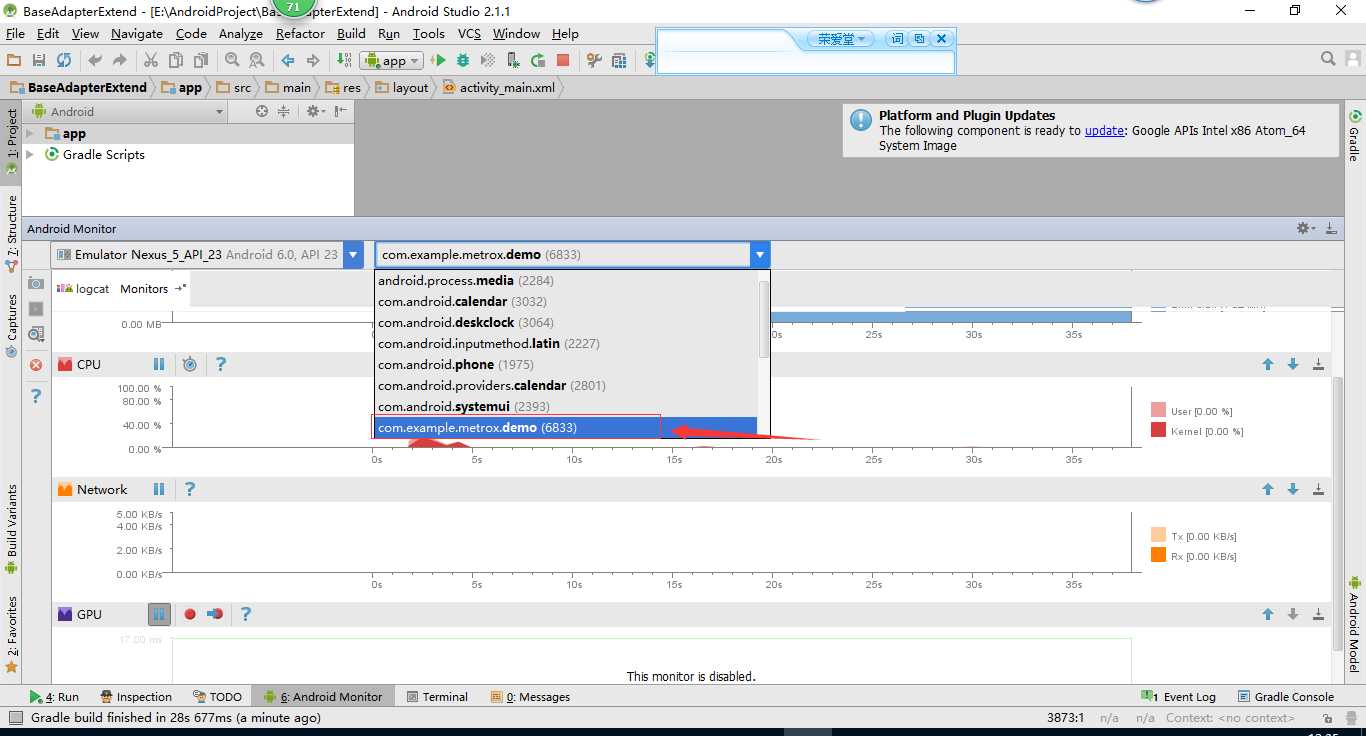The image size is (1366, 736).
Task: Click the Paste icon in the toolbar
Action: [201, 61]
